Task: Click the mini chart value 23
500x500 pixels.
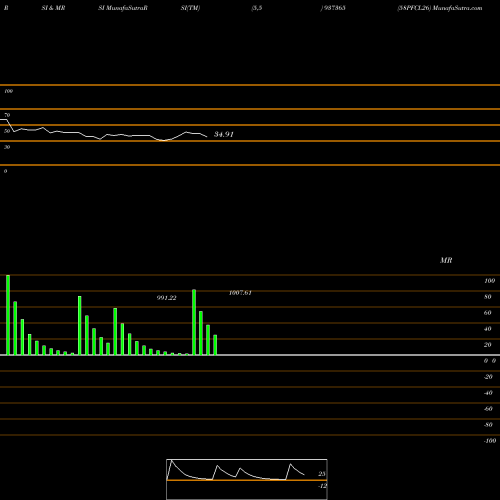Action: pos(322,474)
